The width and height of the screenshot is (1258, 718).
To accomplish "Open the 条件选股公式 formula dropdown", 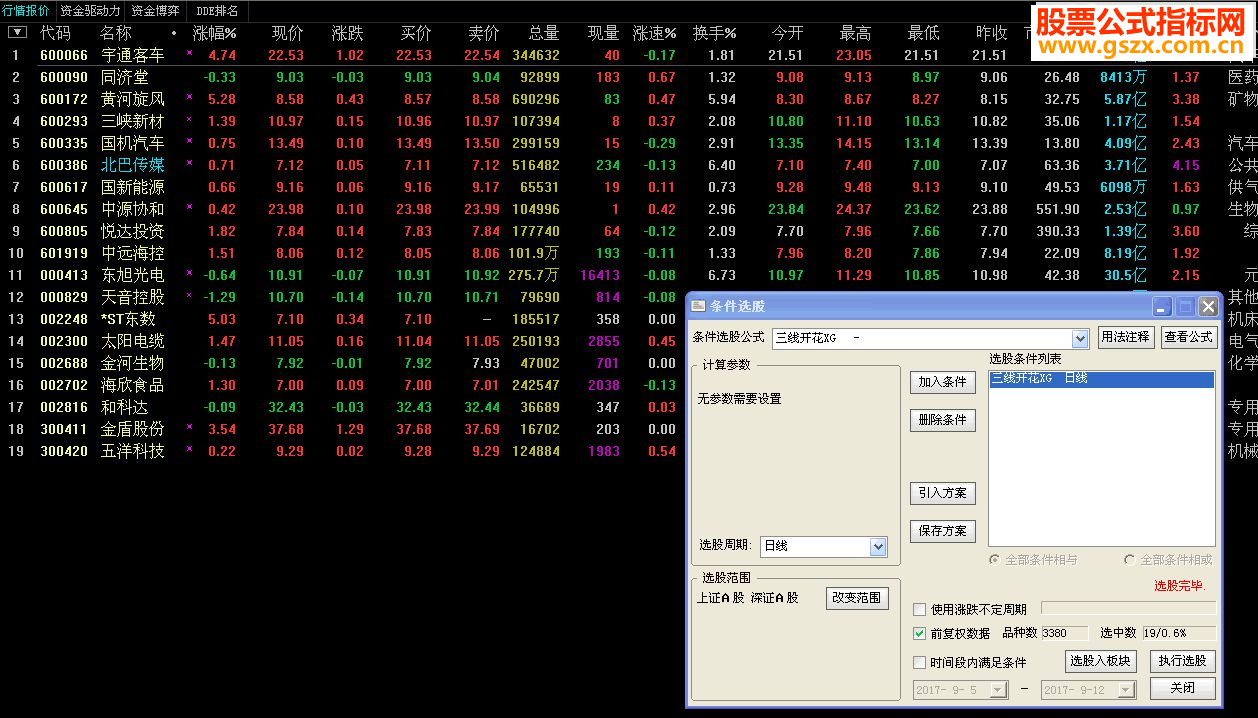I will coord(1079,338).
